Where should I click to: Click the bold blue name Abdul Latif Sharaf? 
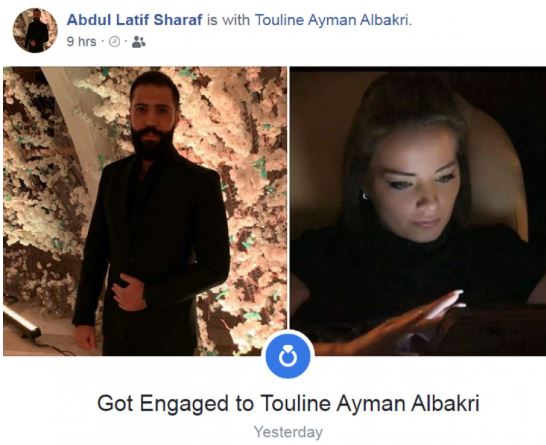tap(134, 20)
